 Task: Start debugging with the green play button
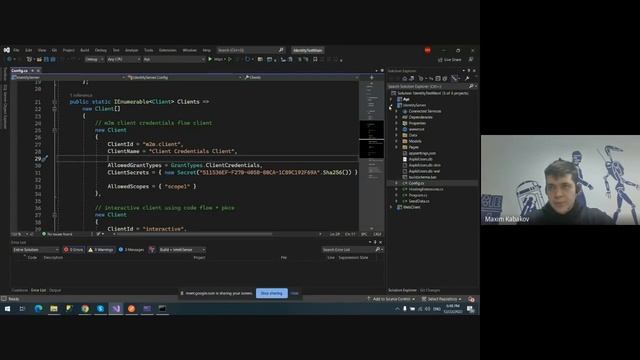(x=210, y=59)
